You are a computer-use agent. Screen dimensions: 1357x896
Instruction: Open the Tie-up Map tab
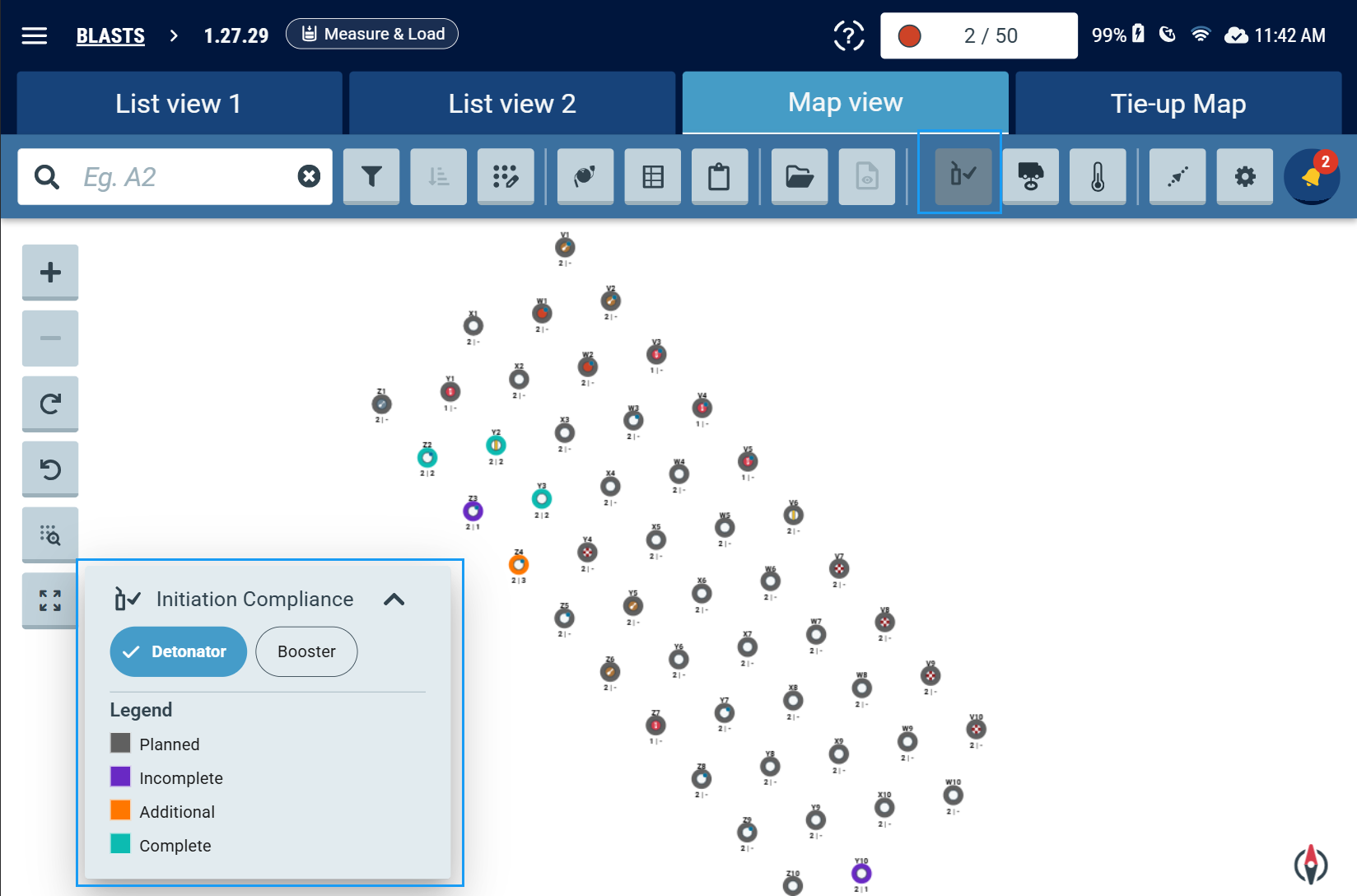tap(1178, 103)
